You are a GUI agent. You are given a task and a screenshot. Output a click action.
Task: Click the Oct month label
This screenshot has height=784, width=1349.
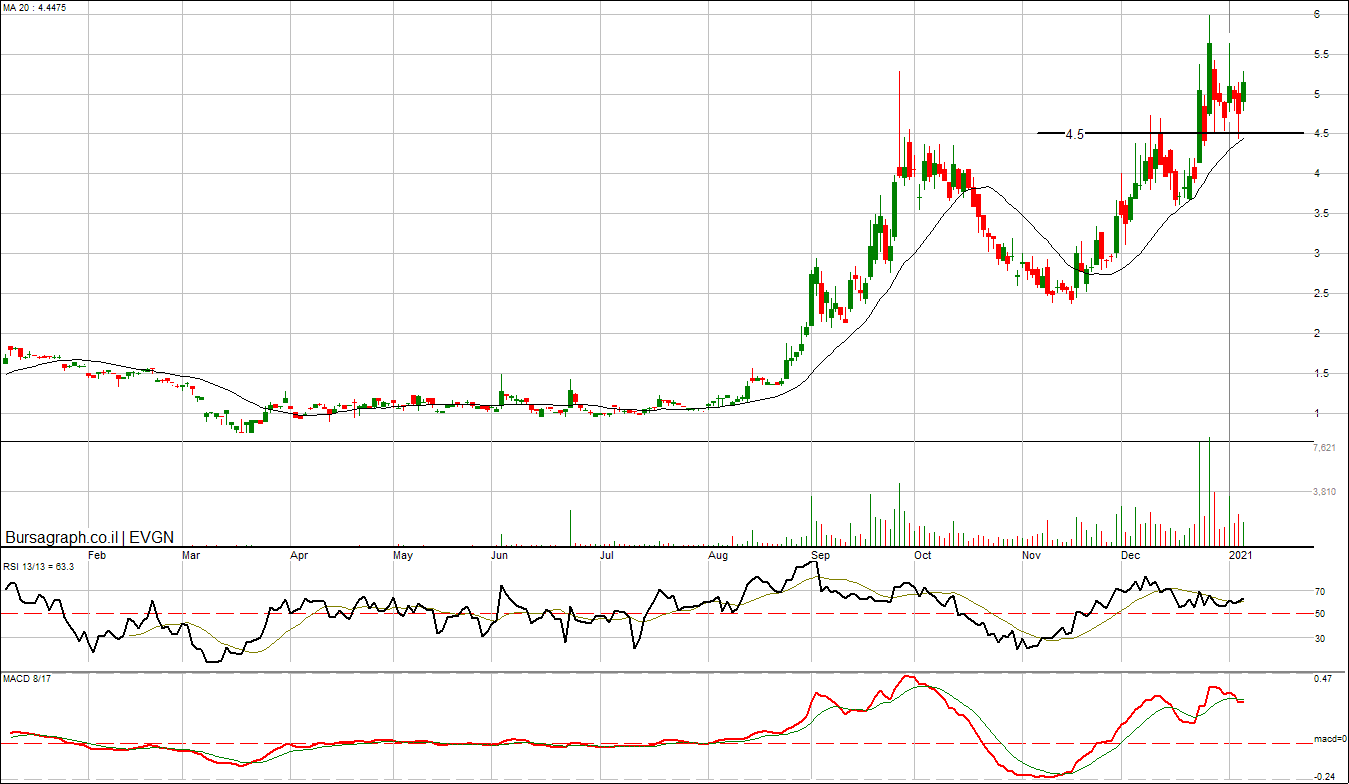click(x=923, y=554)
